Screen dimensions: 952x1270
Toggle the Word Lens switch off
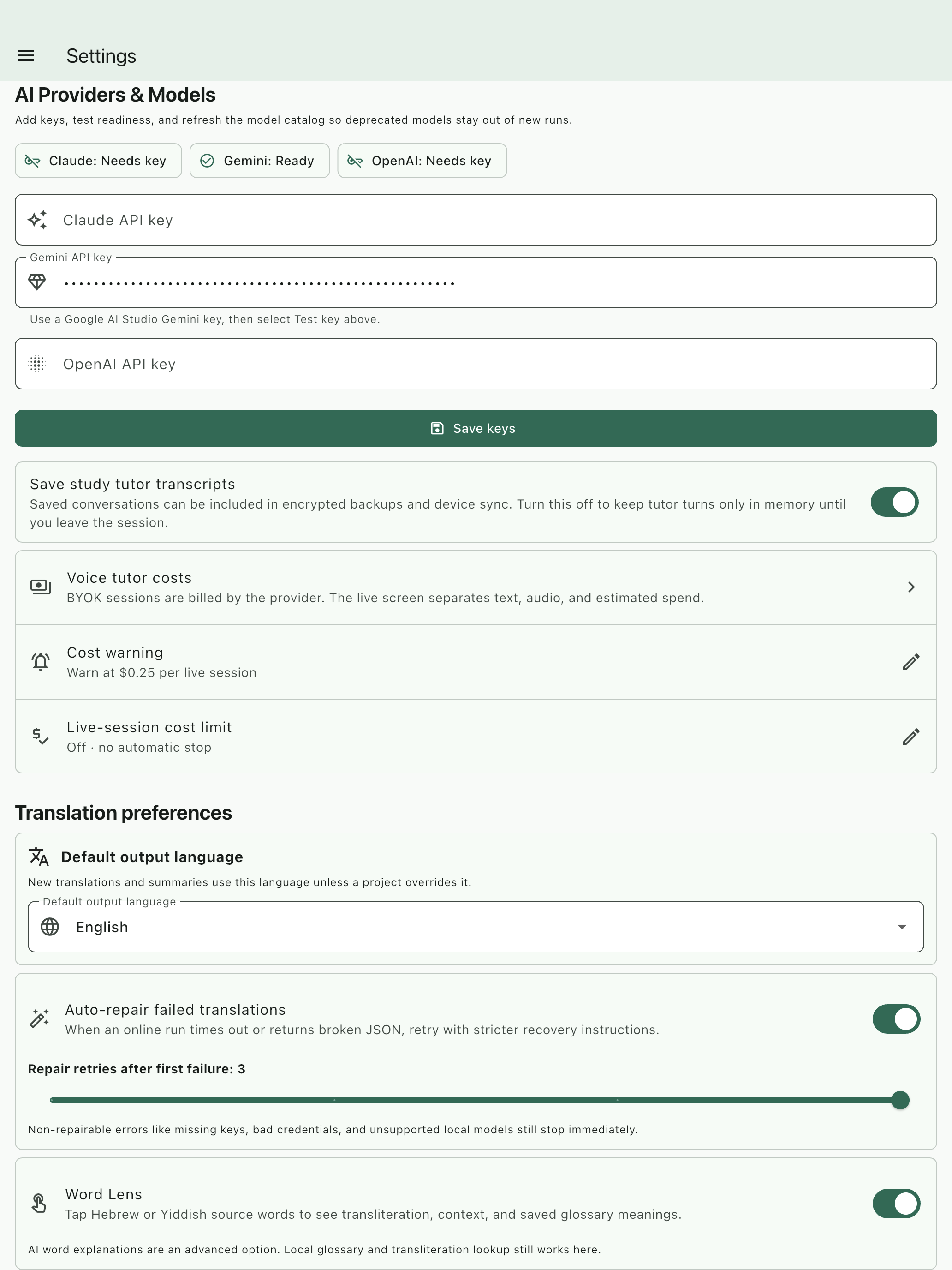tap(896, 1204)
